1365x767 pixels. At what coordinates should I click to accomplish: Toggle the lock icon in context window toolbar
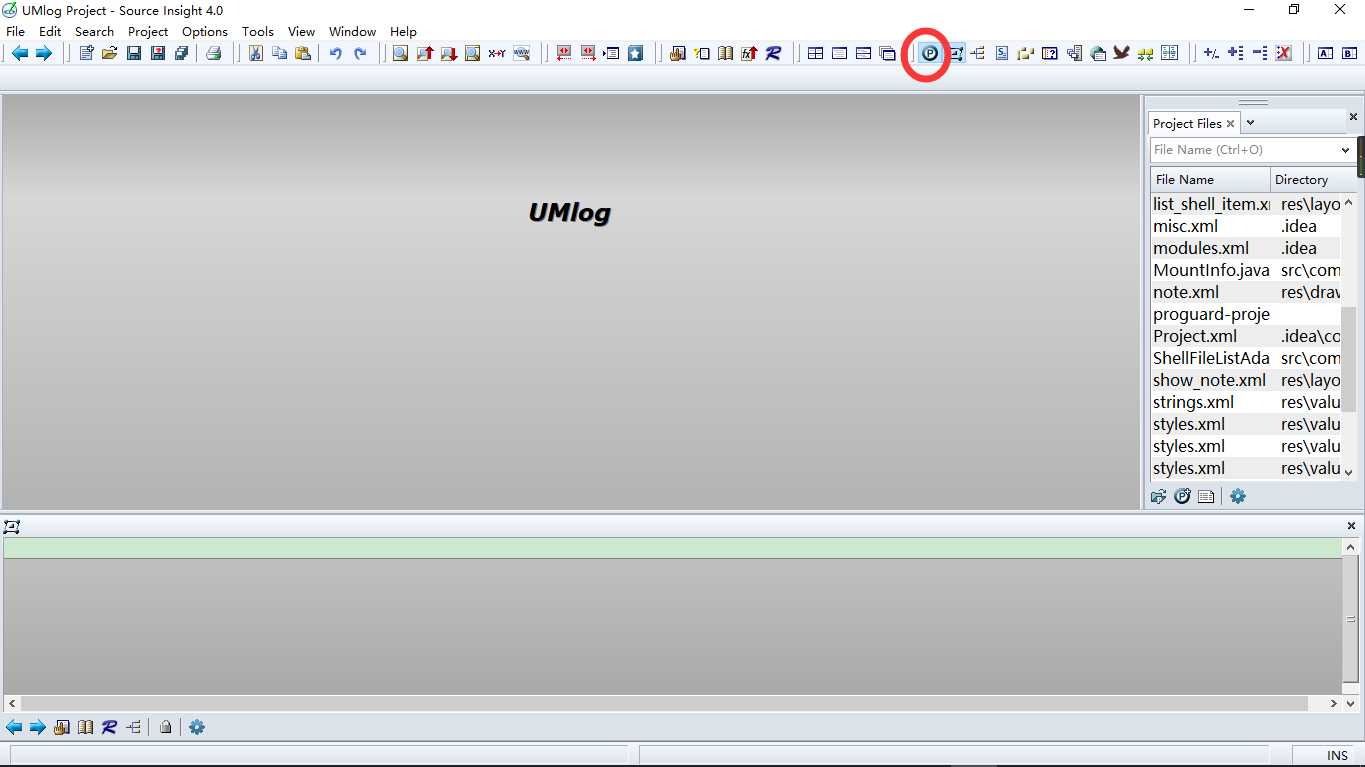point(165,727)
